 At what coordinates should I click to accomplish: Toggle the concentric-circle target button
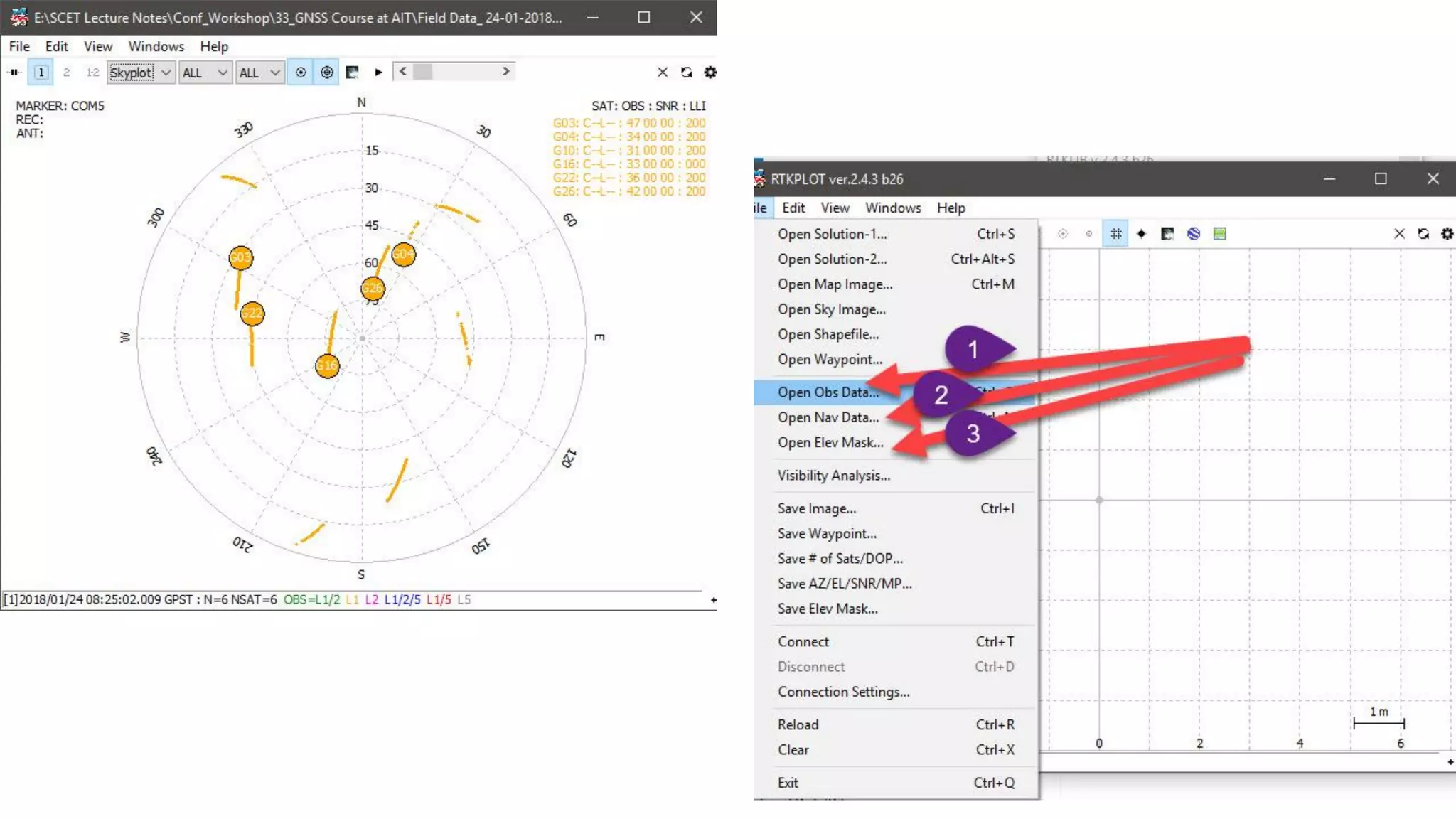(x=327, y=73)
